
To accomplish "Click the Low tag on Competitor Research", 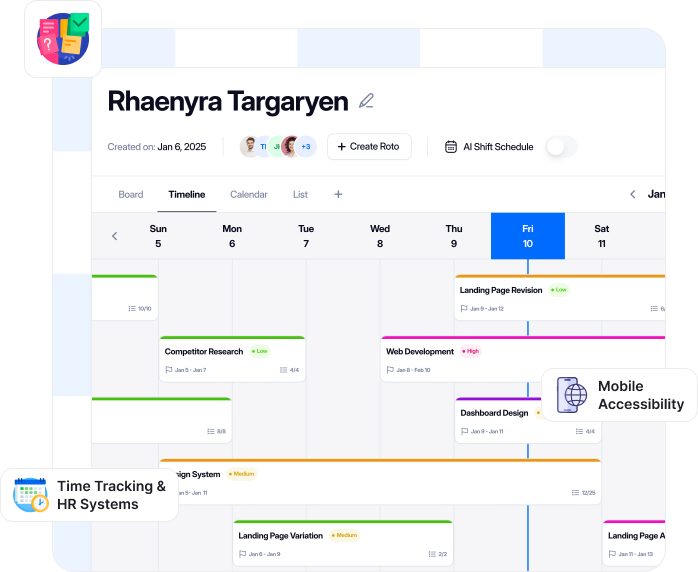I will point(260,351).
